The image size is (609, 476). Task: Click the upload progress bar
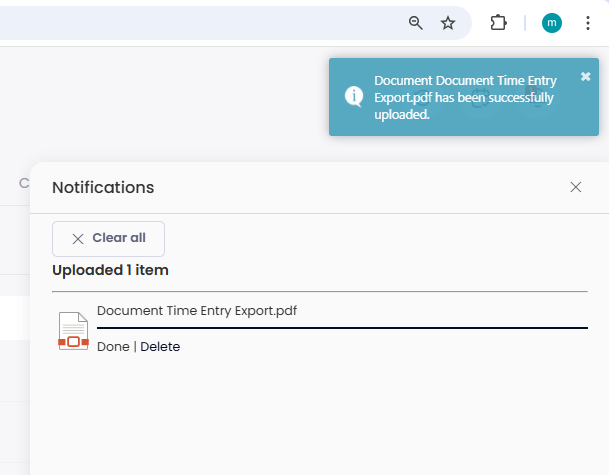pyautogui.click(x=342, y=327)
